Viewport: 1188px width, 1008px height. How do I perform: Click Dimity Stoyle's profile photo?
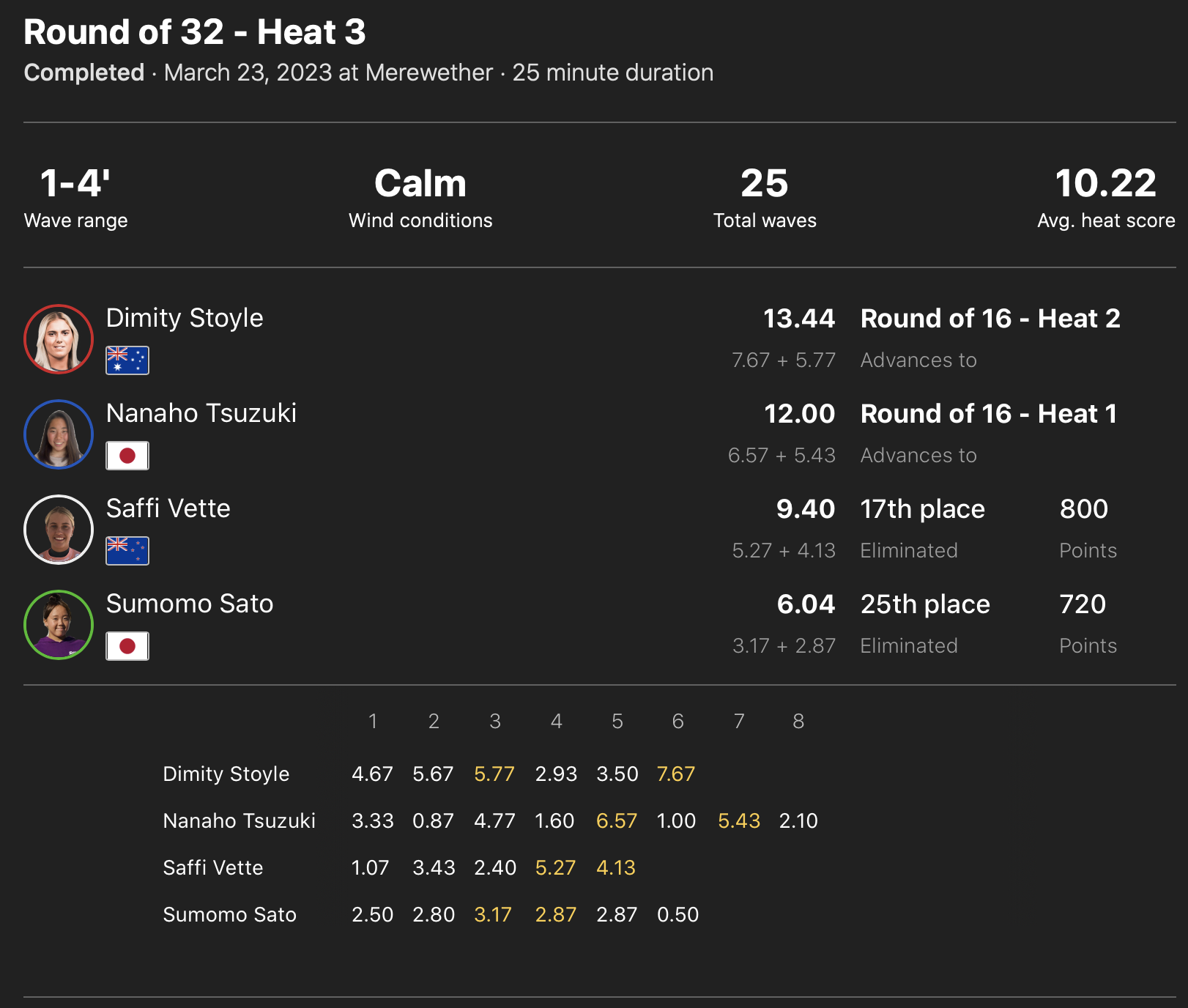[x=59, y=339]
